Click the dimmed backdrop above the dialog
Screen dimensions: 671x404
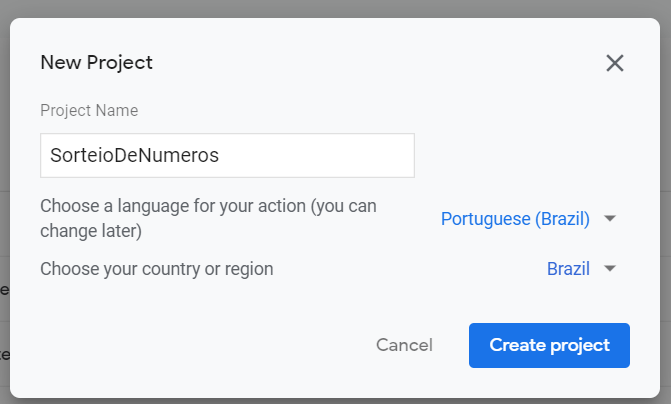point(336,8)
